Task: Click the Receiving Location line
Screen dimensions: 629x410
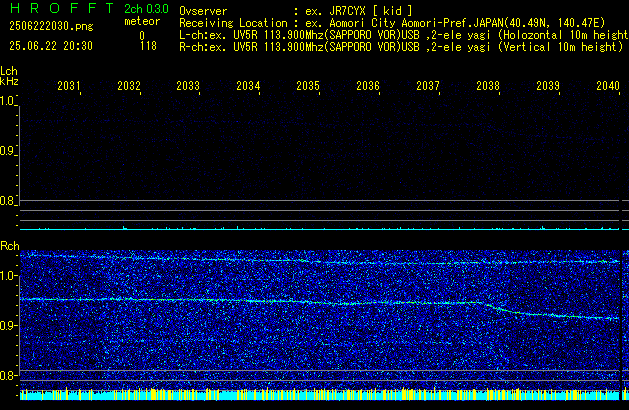Action: pos(392,23)
